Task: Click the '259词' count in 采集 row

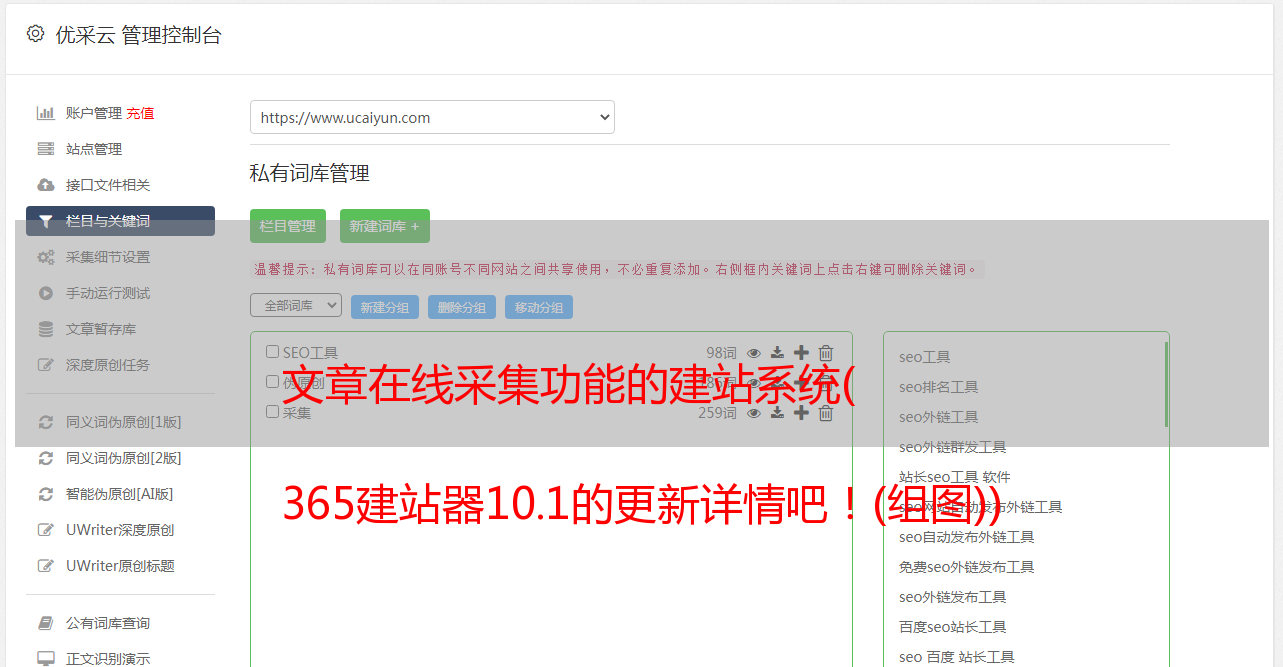Action: (718, 413)
